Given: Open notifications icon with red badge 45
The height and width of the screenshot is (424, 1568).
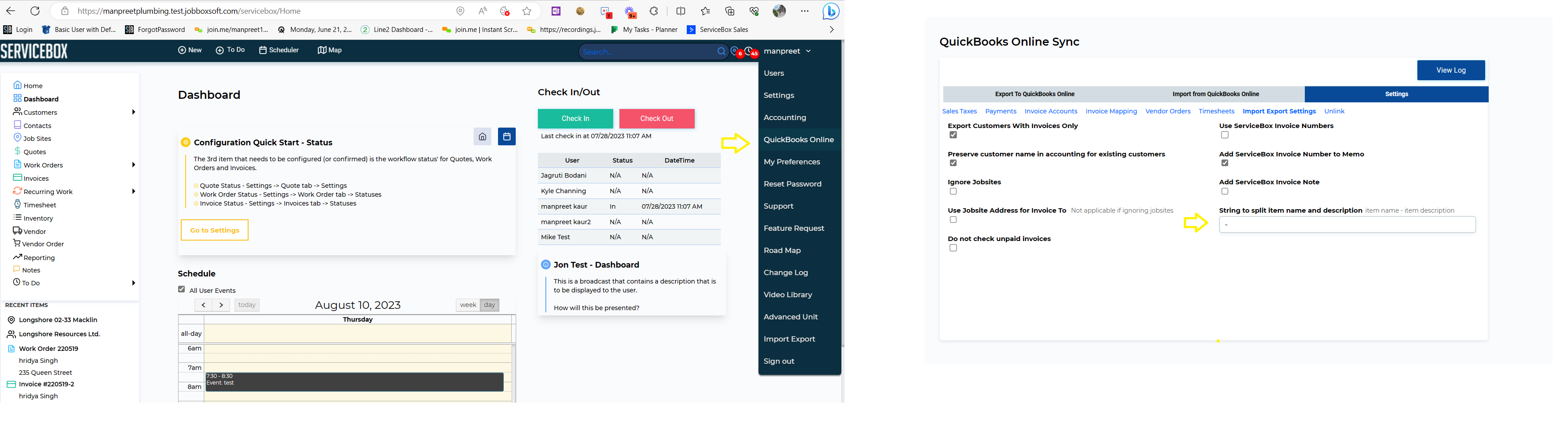Looking at the screenshot, I should tap(751, 52).
